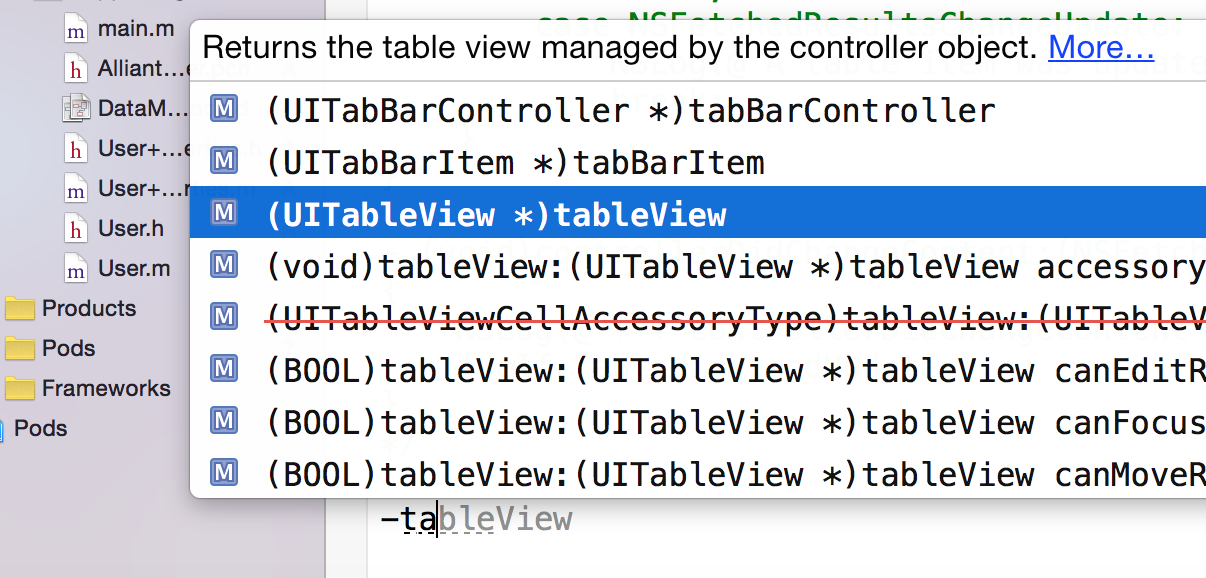Click the Products folder icon

coord(19,309)
